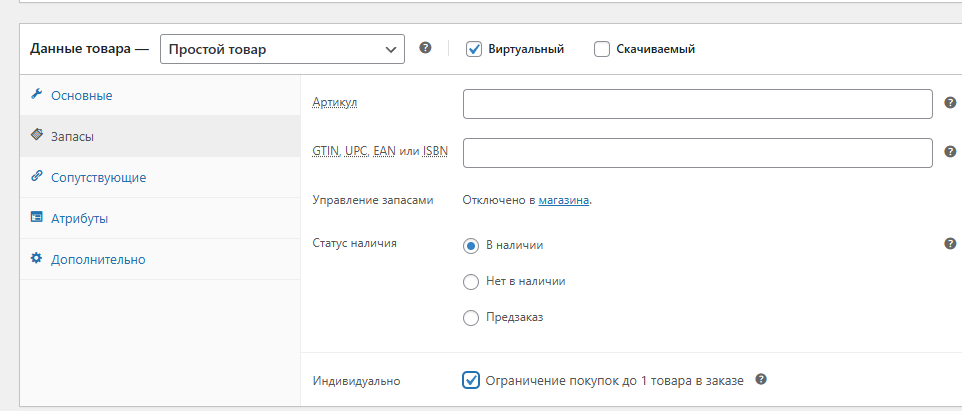Click help icon for Статус наличия
Screen dimensions: 962x411
pyautogui.click(x=951, y=244)
